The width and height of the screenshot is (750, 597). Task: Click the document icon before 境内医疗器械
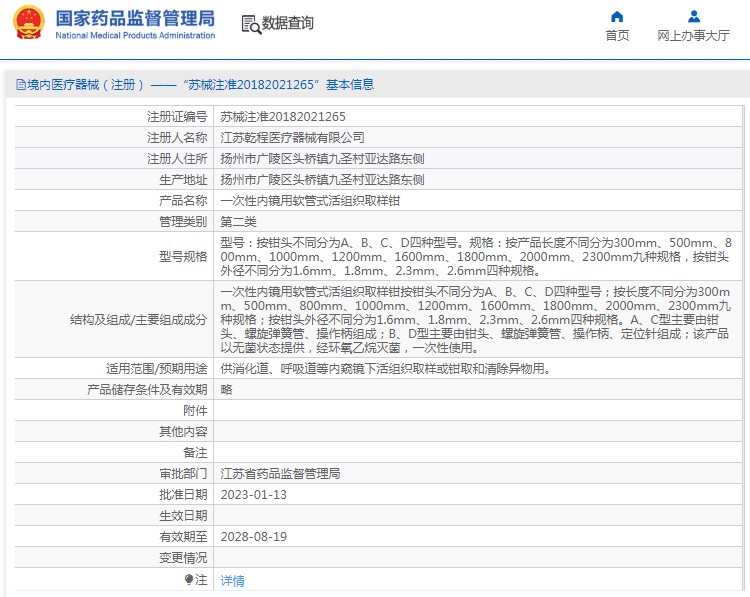(21, 85)
